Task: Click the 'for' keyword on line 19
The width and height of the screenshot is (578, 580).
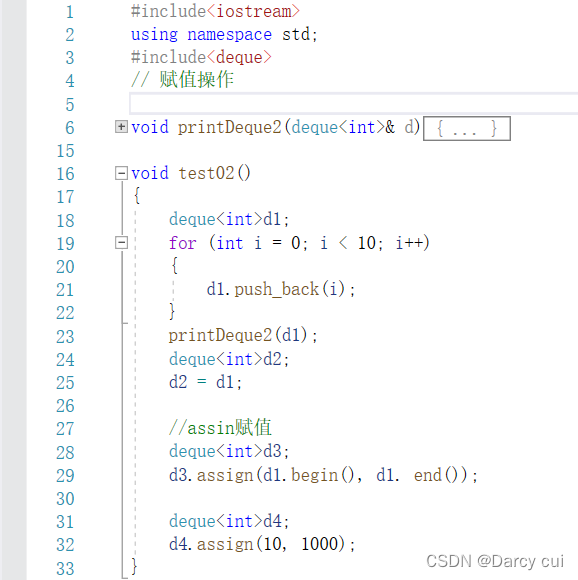Action: pyautogui.click(x=183, y=243)
